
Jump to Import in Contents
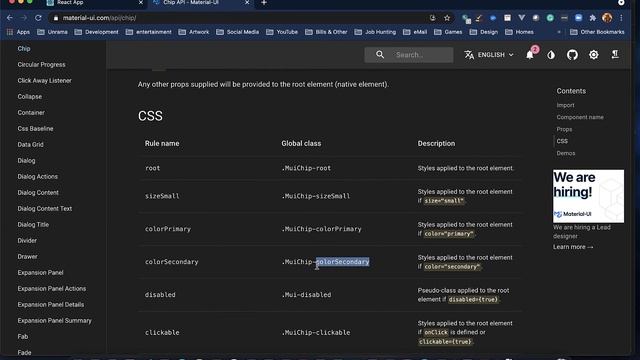(565, 105)
